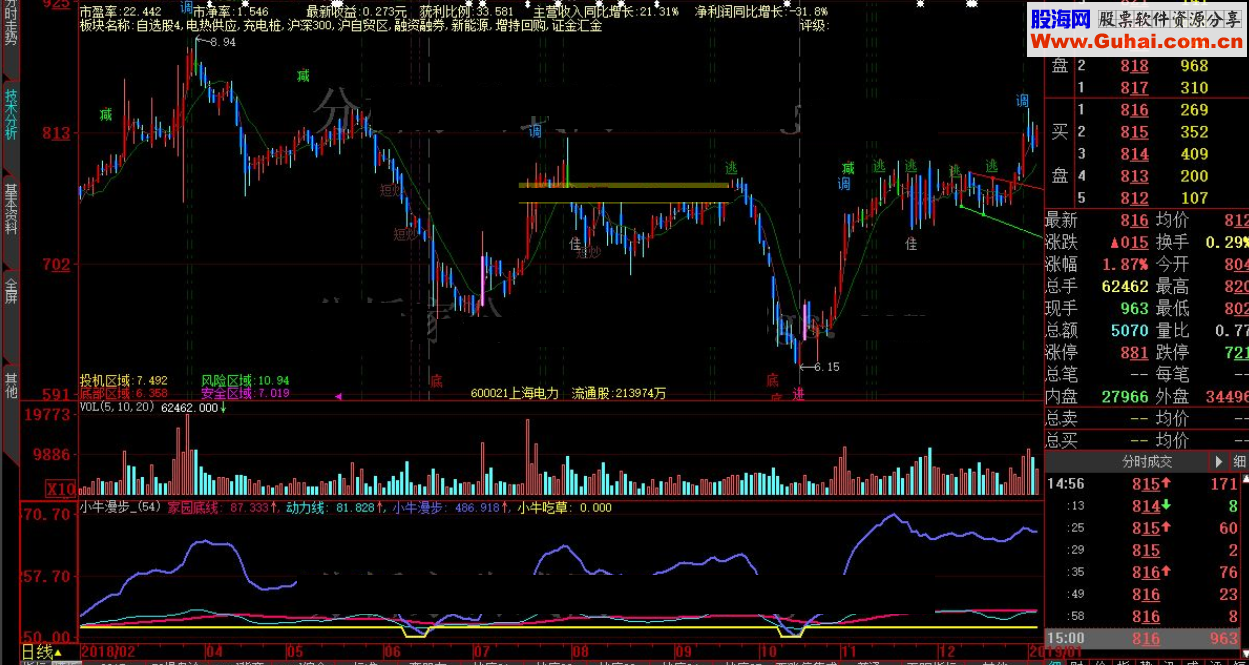Click the 底部区域:6.358 text
The height and width of the screenshot is (665, 1249).
(124, 393)
